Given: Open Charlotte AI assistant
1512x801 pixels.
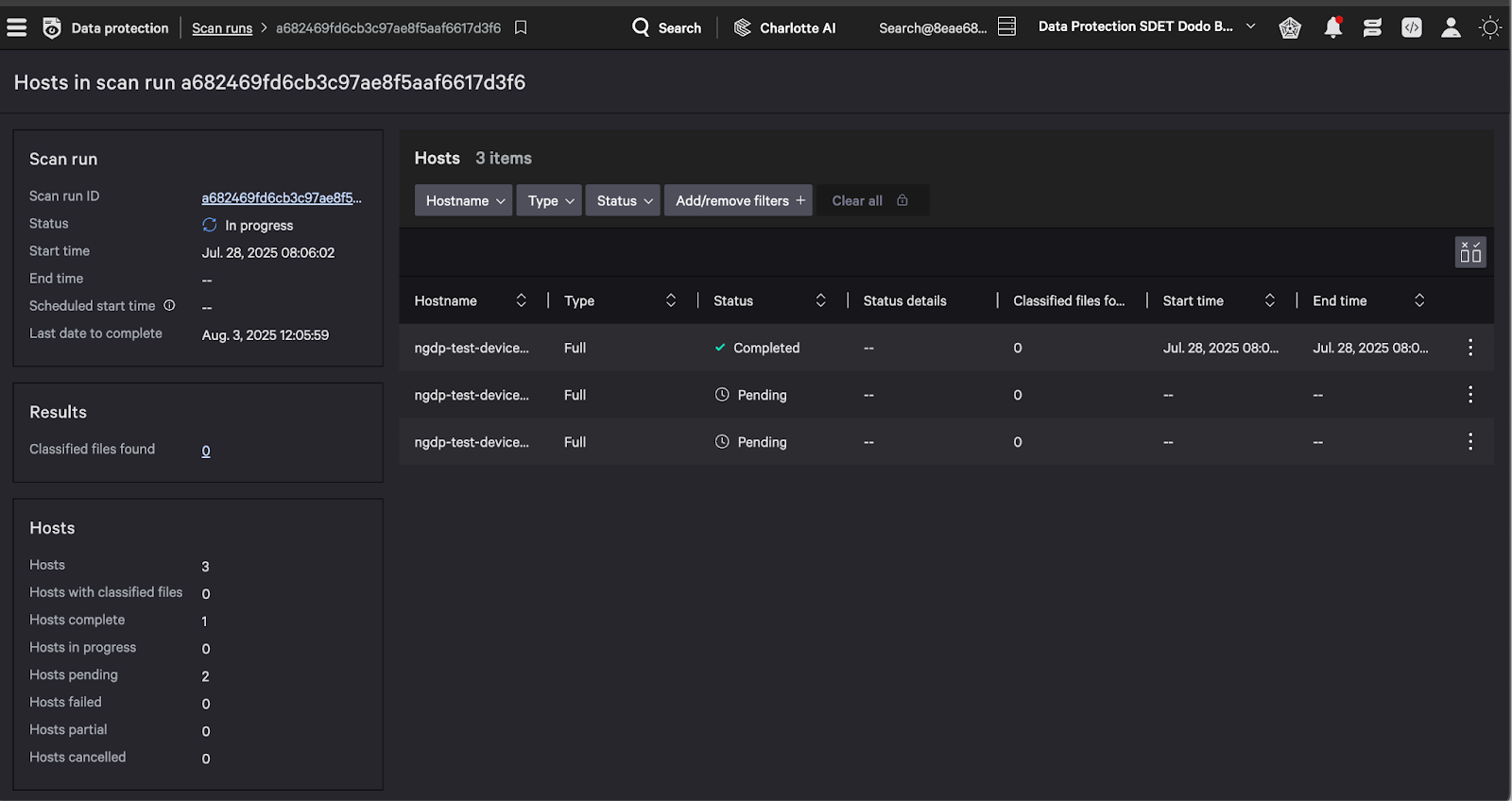Looking at the screenshot, I should point(784,27).
